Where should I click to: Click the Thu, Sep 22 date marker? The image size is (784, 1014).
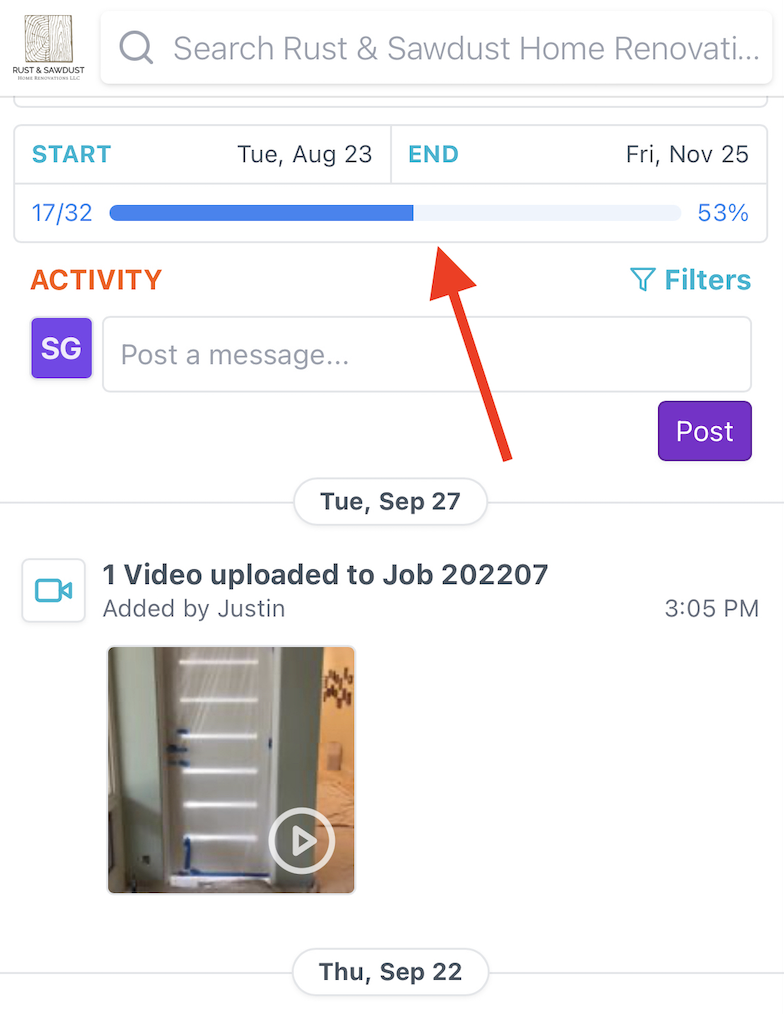(x=391, y=972)
